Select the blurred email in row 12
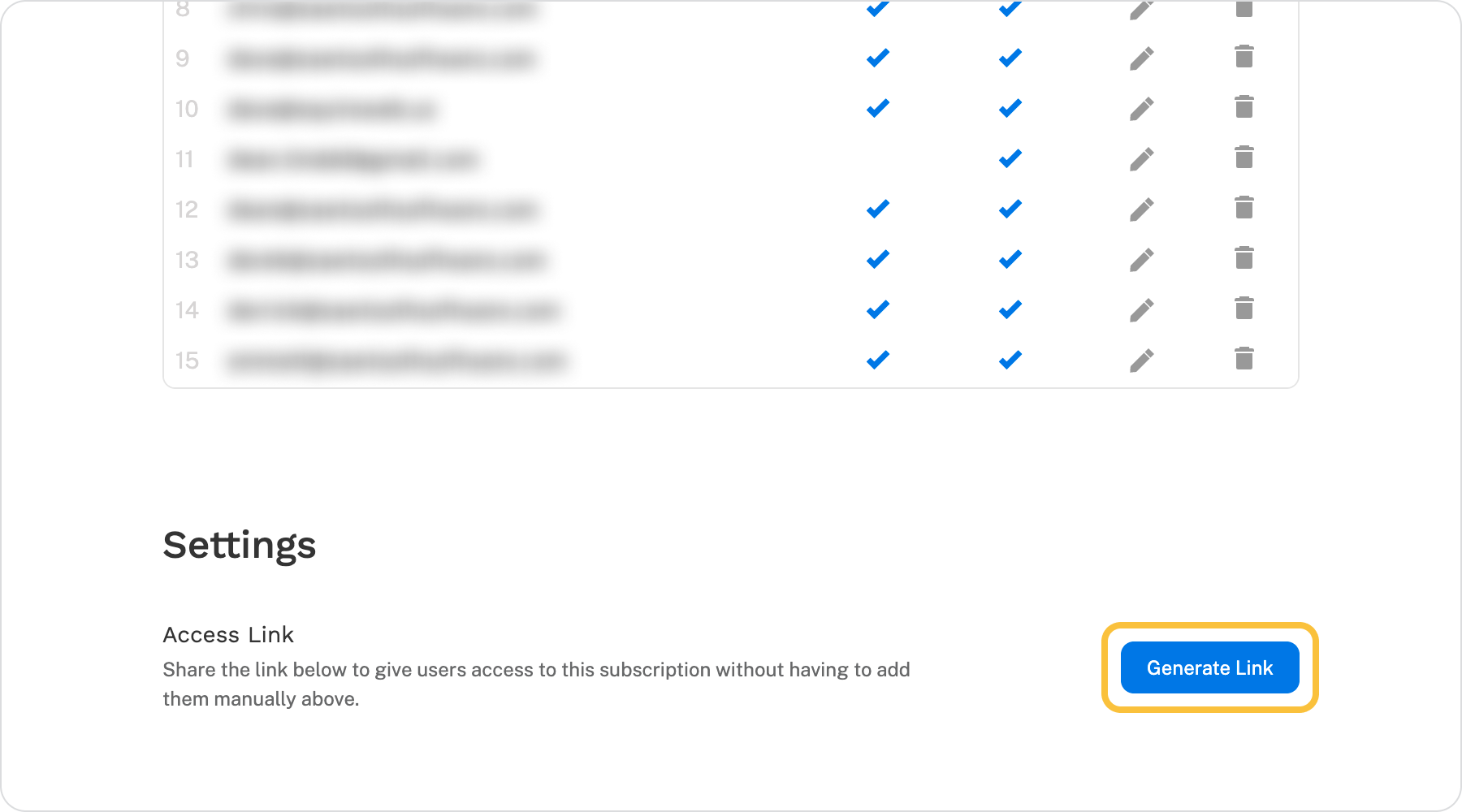Screen dimensions: 1462x812 point(383,210)
